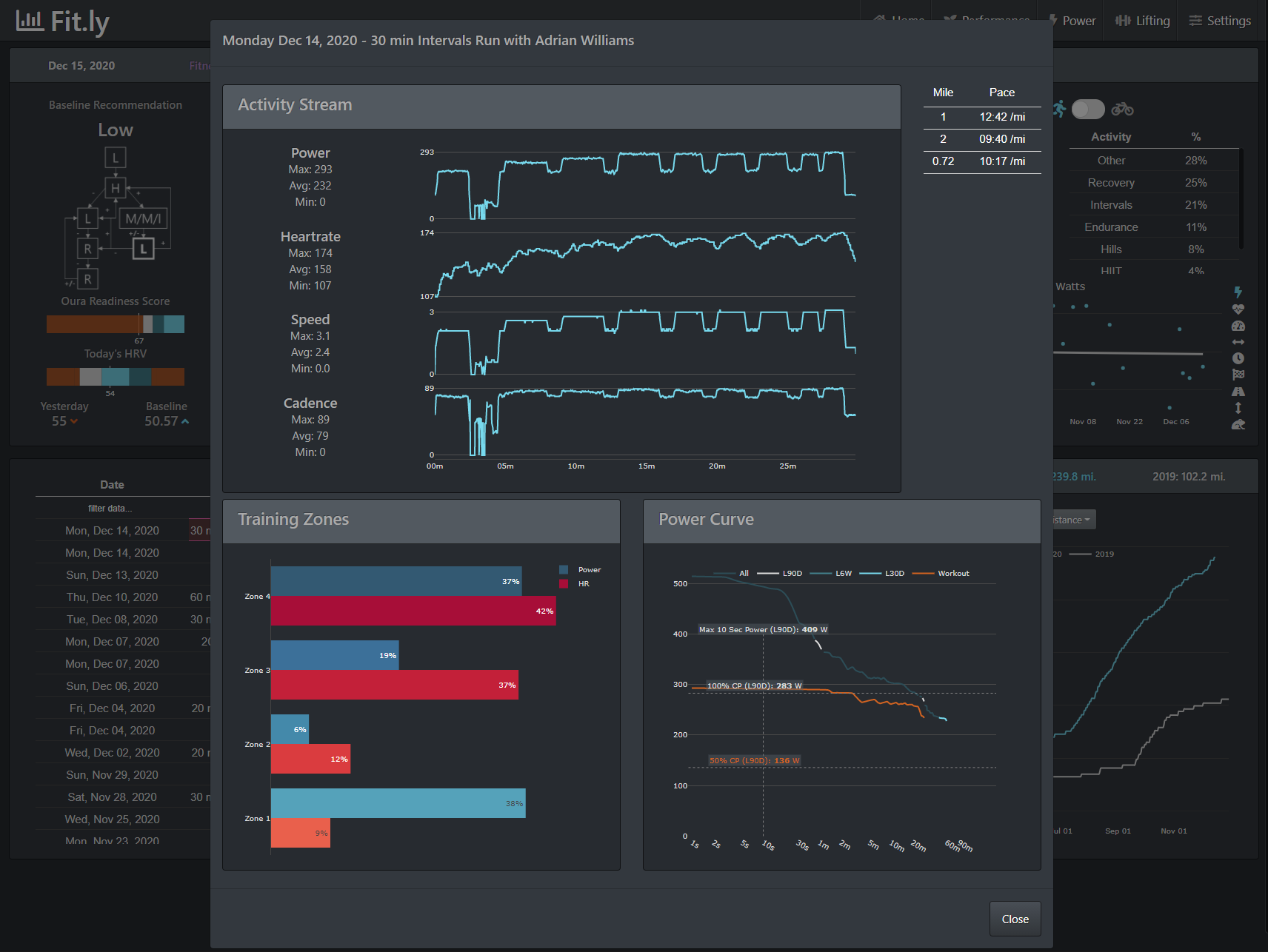Image resolution: width=1268 pixels, height=952 pixels.
Task: Click the mile 1 pace 12:42 /mi
Action: [1002, 117]
